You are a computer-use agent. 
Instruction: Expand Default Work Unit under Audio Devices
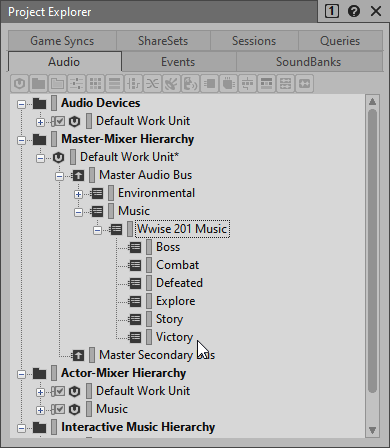40,122
